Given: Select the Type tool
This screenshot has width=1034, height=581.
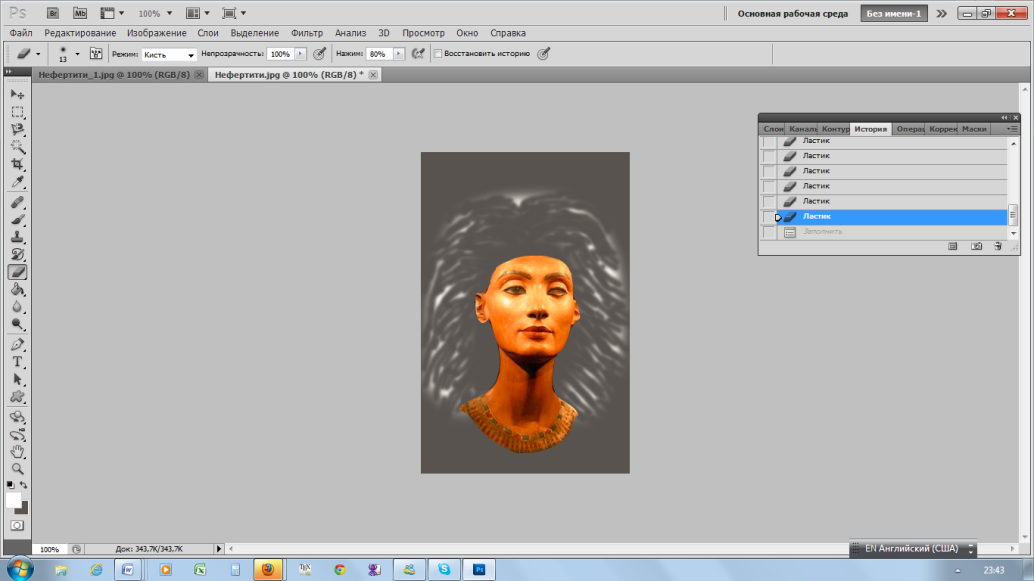Looking at the screenshot, I should 17,361.
